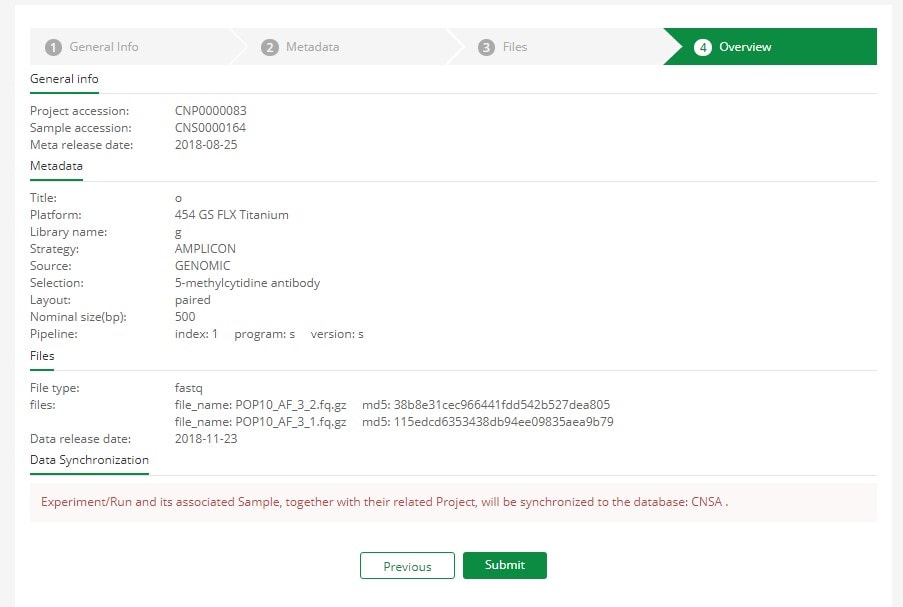Viewport: 903px width, 607px height.
Task: Click source value GENOMIC
Action: tap(202, 266)
